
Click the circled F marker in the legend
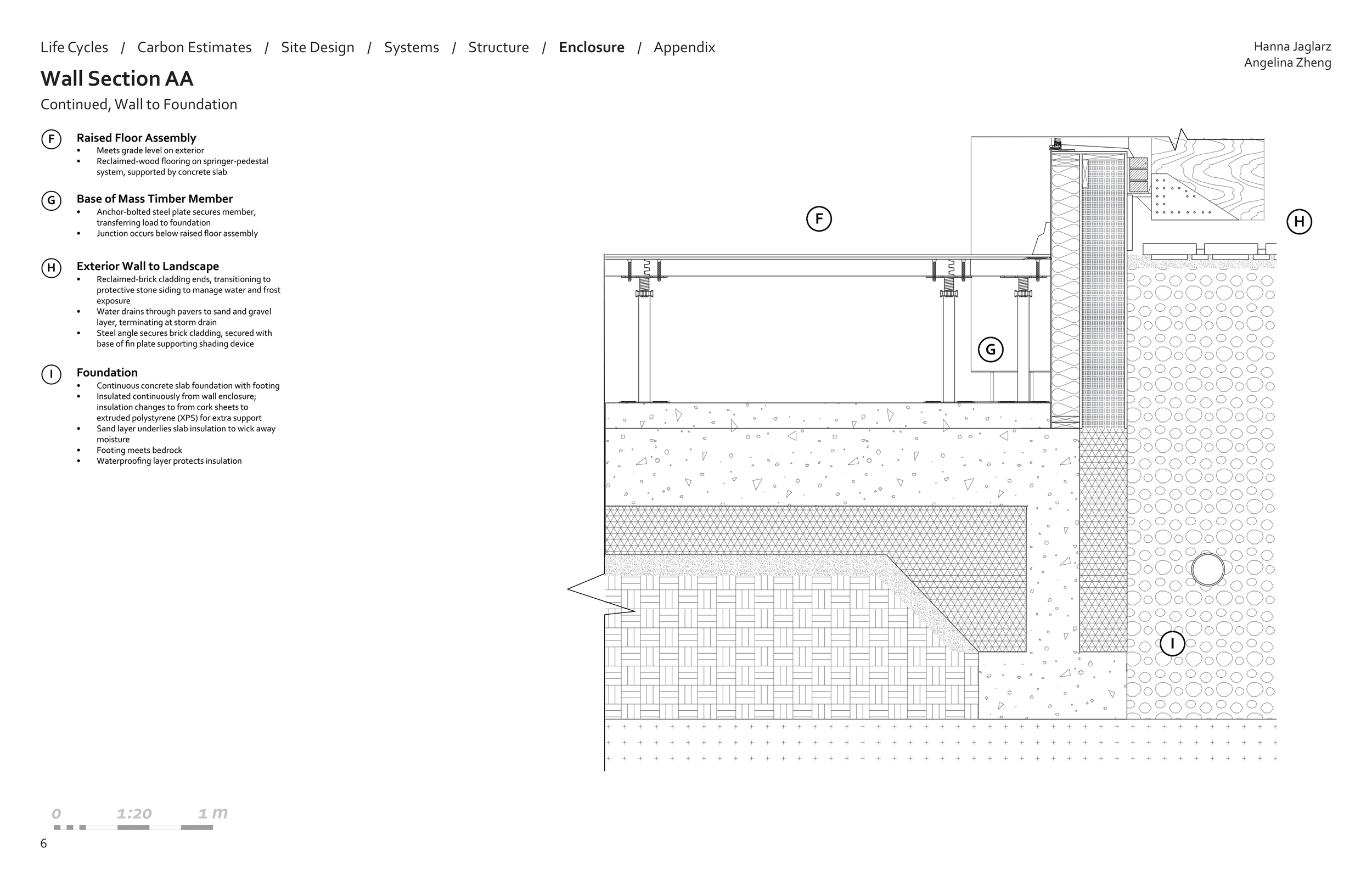(x=51, y=139)
